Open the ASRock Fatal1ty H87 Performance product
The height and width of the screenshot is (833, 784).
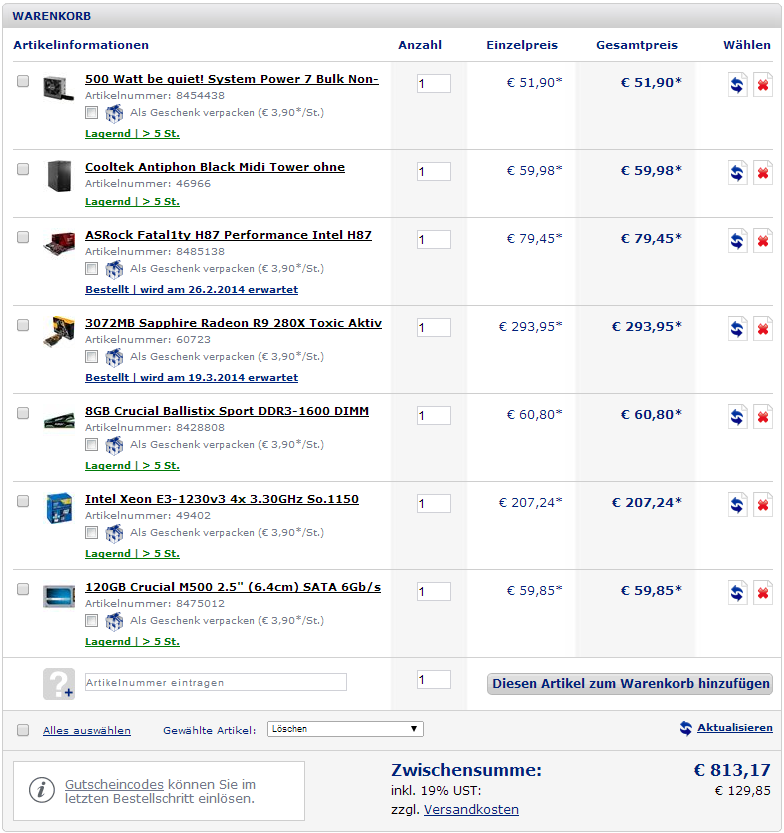(x=228, y=235)
